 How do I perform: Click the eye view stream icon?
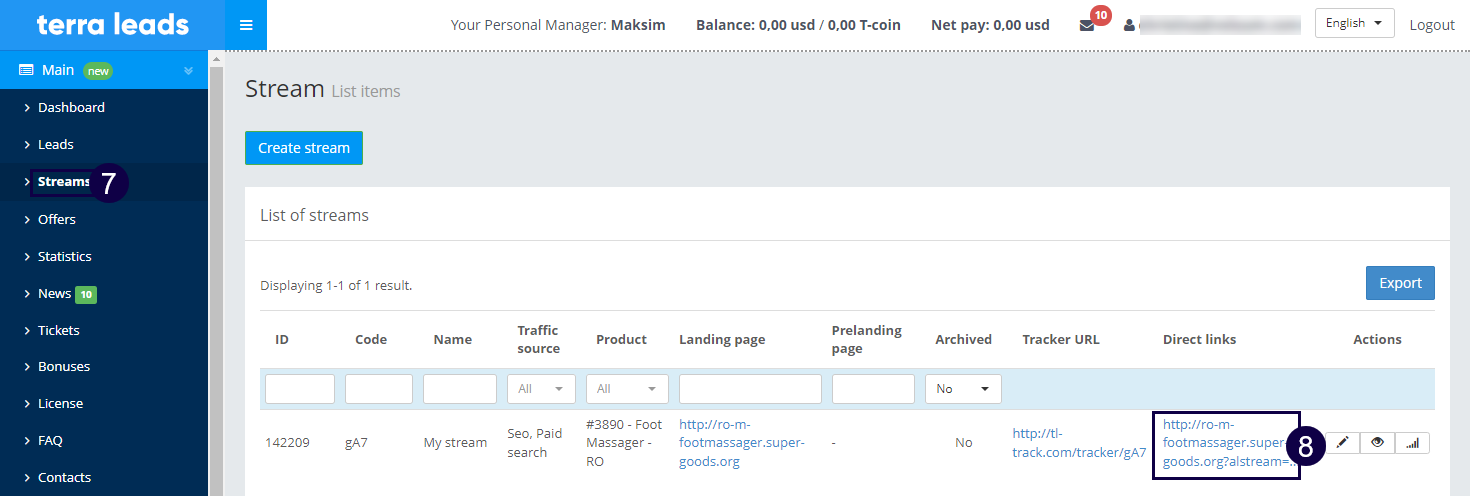point(1377,442)
